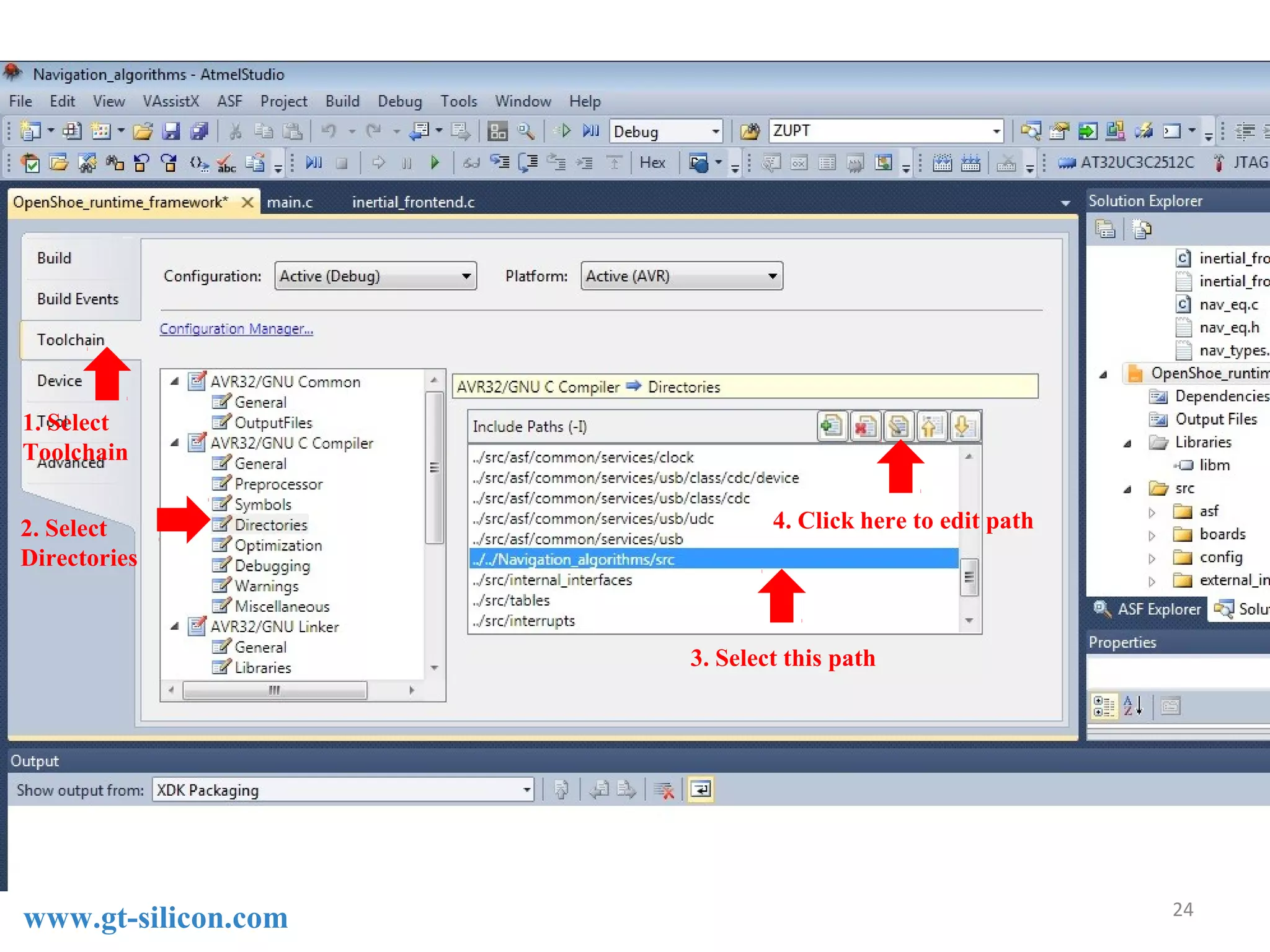Screen dimensions: 1270x952
Task: Select Libraries under AVR32/GNU Linker
Action: click(263, 668)
